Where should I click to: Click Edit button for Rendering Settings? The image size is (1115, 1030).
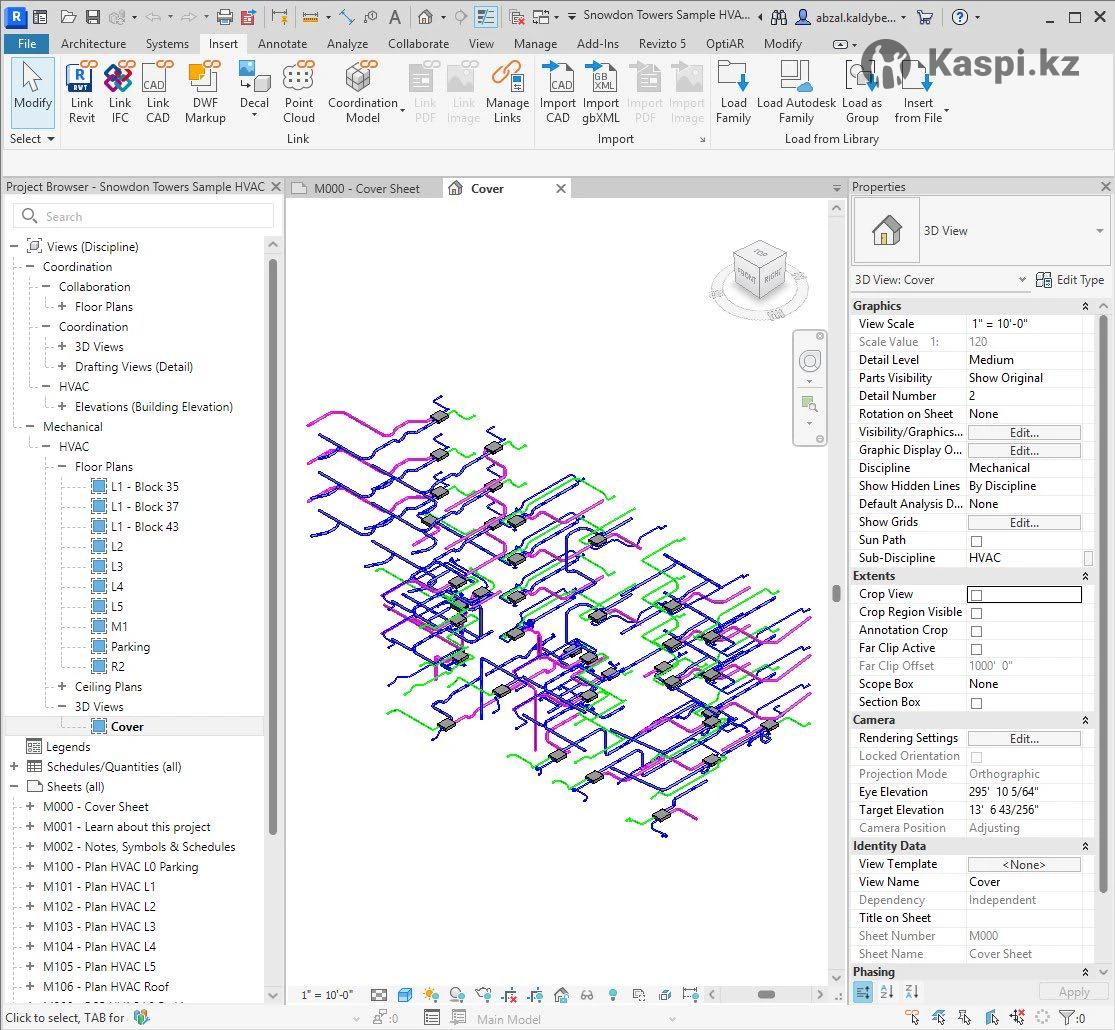coord(1023,739)
